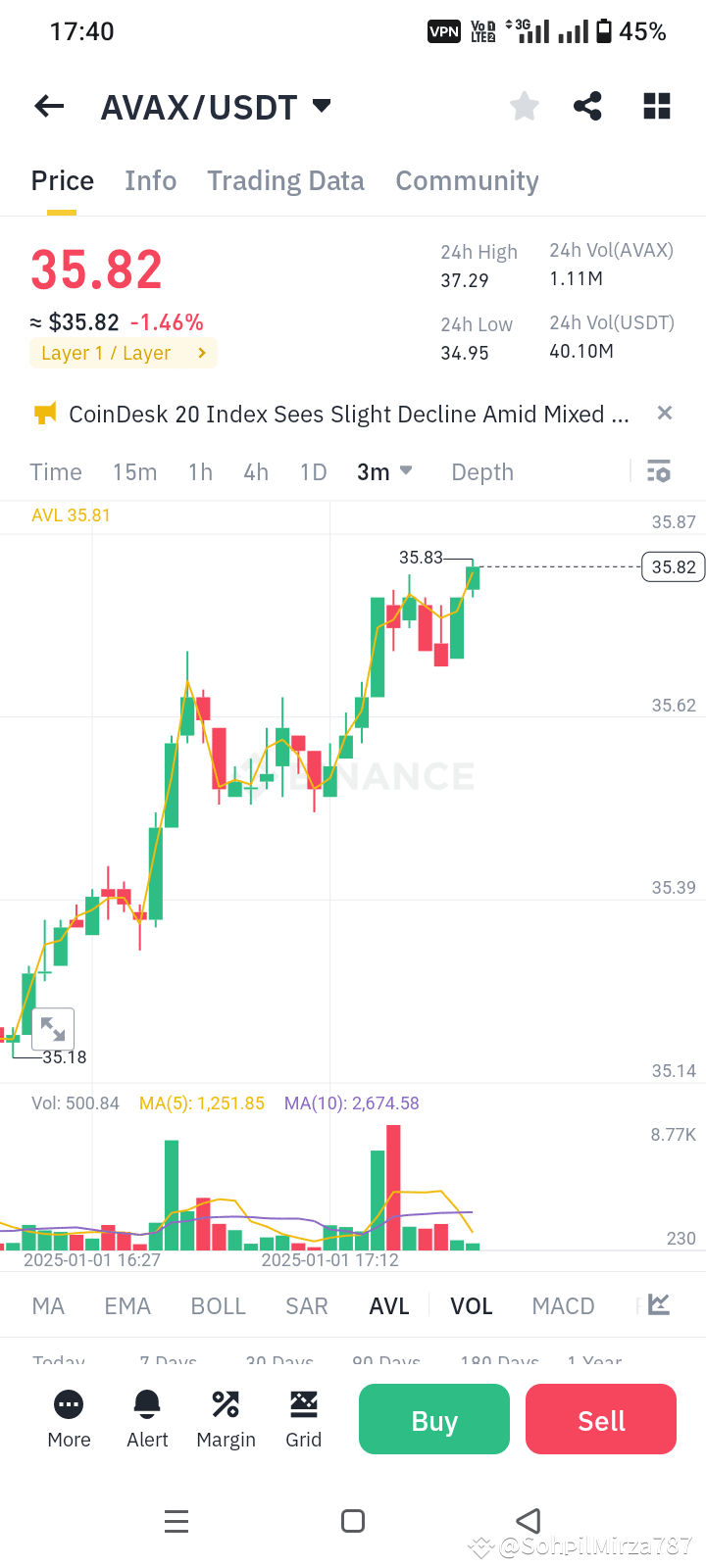The width and height of the screenshot is (706, 1568).
Task: Open chart indicator settings icon
Action: coord(658,471)
